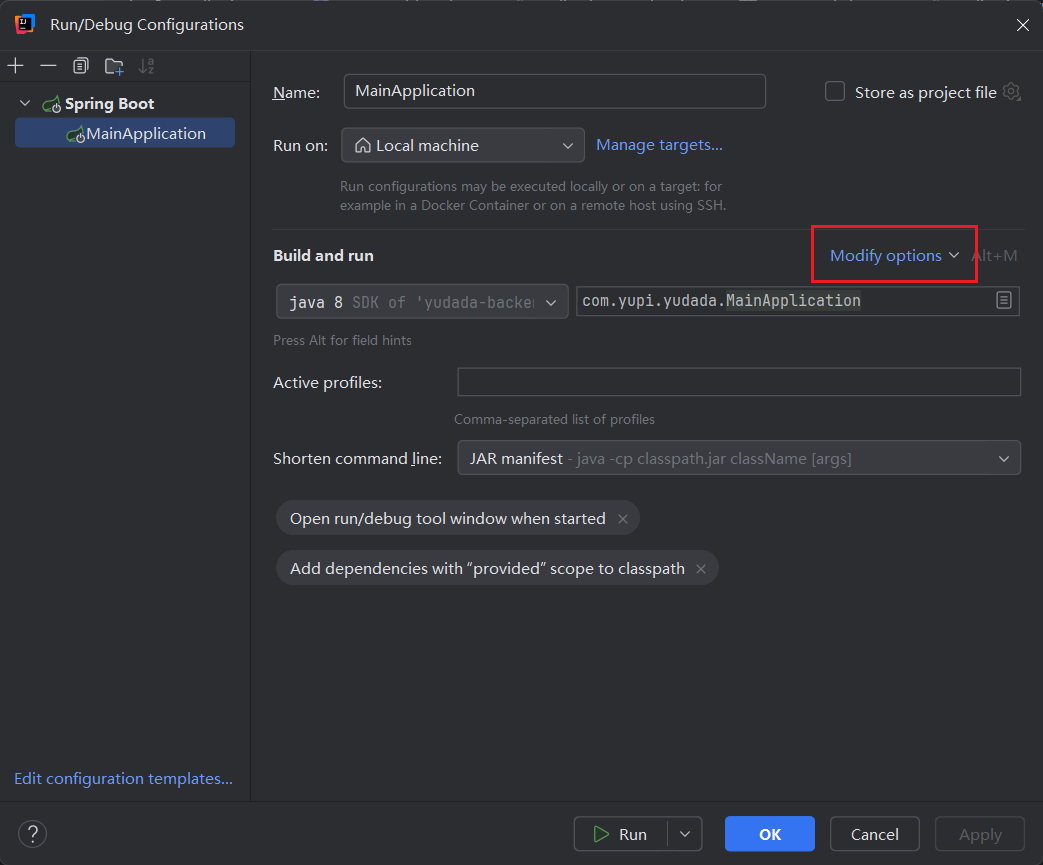This screenshot has height=865, width=1043.
Task: Open help with the question mark icon
Action: coord(33,834)
